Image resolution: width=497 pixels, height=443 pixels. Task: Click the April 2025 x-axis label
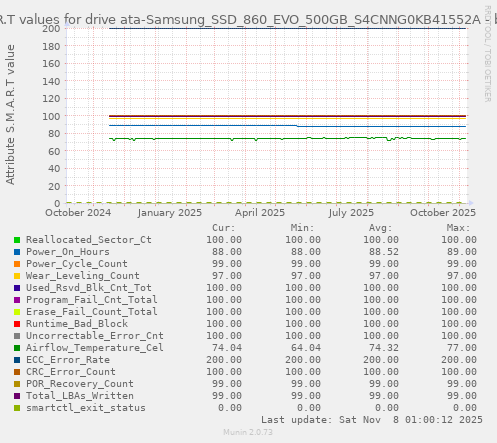(260, 213)
